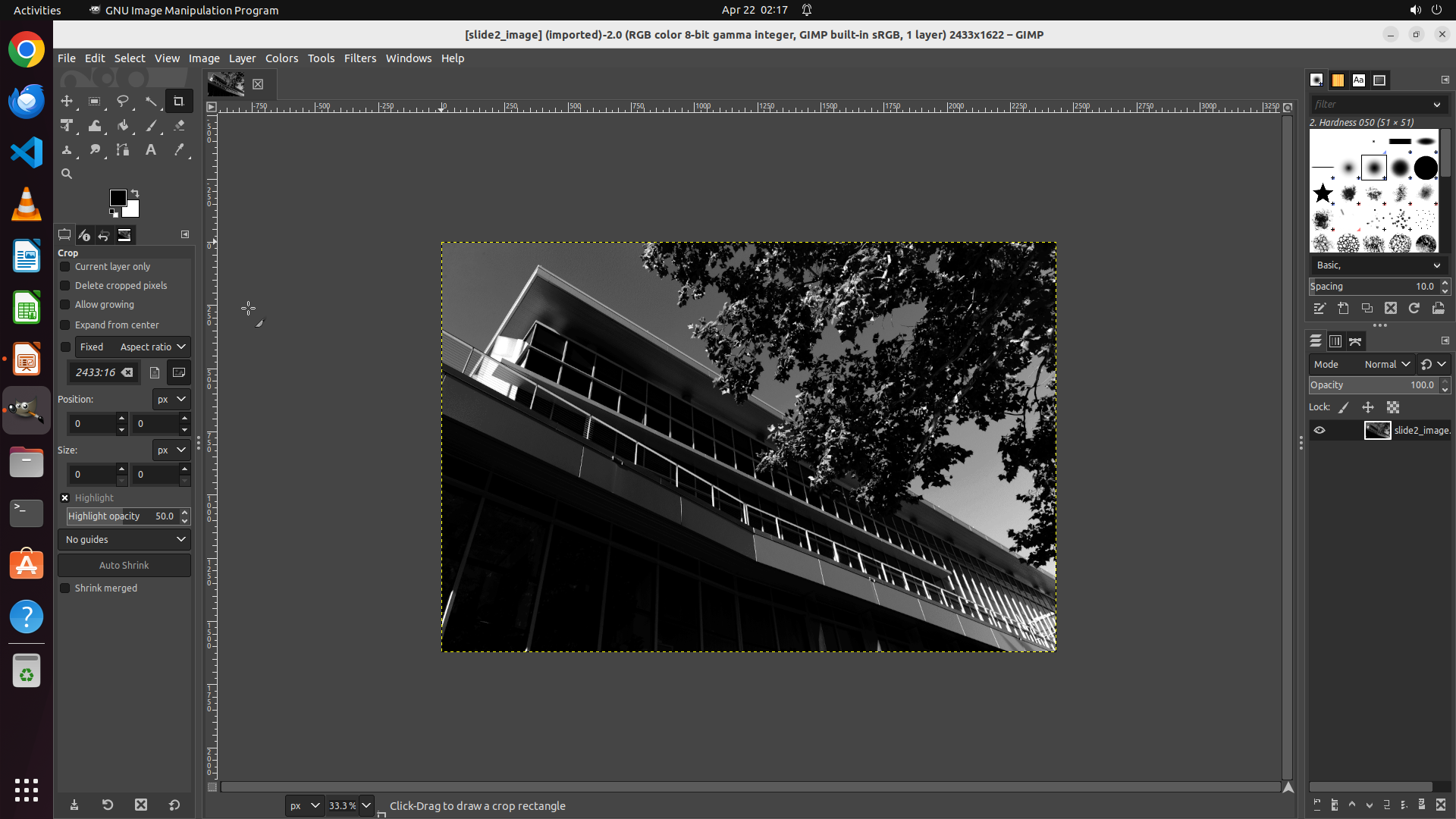The height and width of the screenshot is (819, 1456).
Task: Select the Fuzzy Select wand tool
Action: tap(151, 101)
